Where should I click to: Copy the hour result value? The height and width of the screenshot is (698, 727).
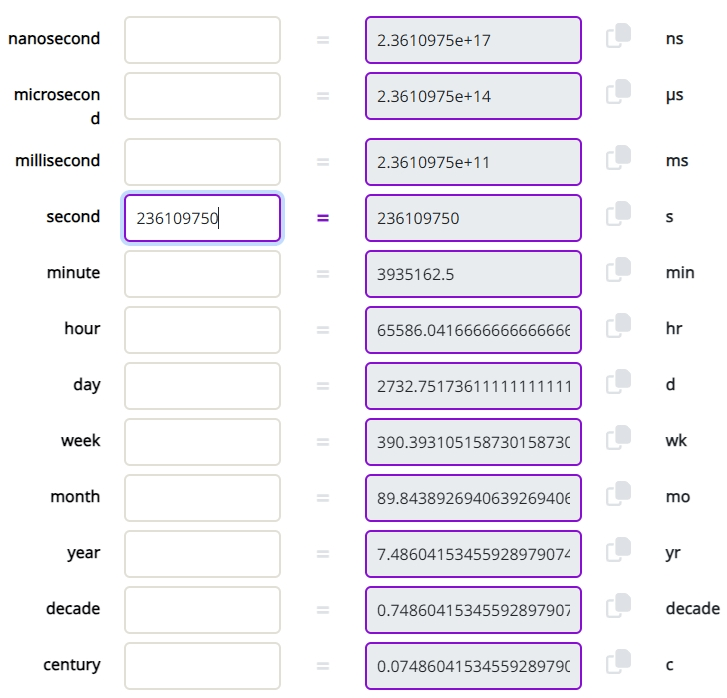click(x=619, y=325)
